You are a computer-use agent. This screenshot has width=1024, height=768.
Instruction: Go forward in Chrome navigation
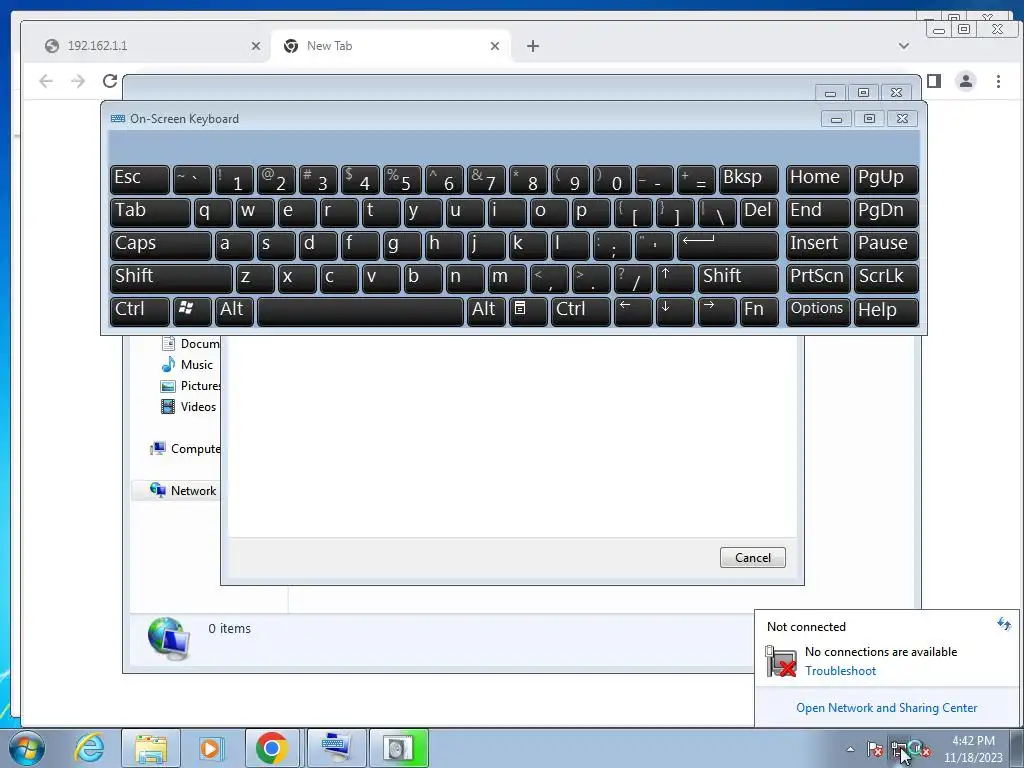[78, 81]
